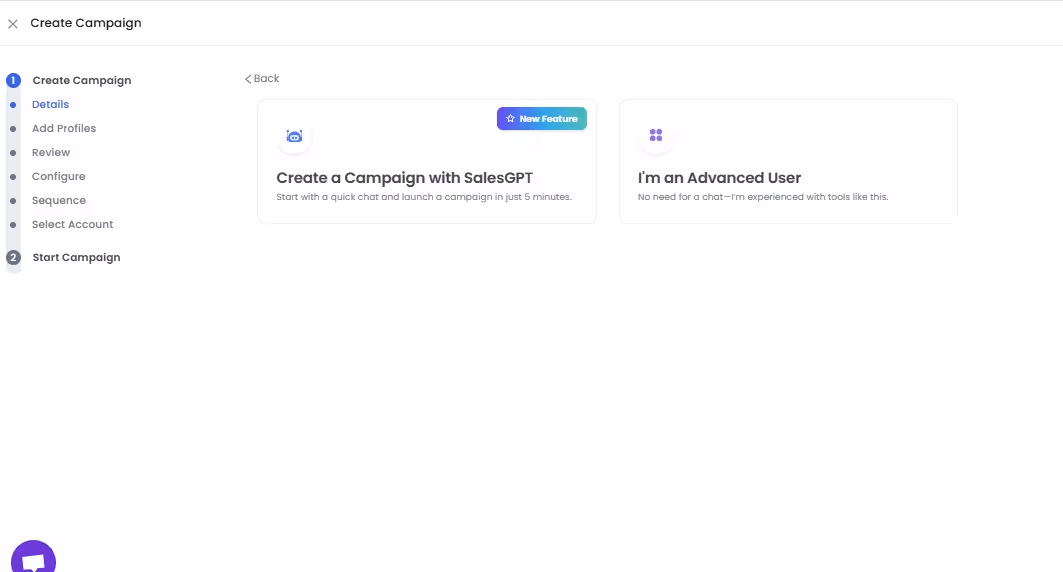Choose the I'm an Advanced User card
This screenshot has height=572, width=1063.
tap(788, 161)
